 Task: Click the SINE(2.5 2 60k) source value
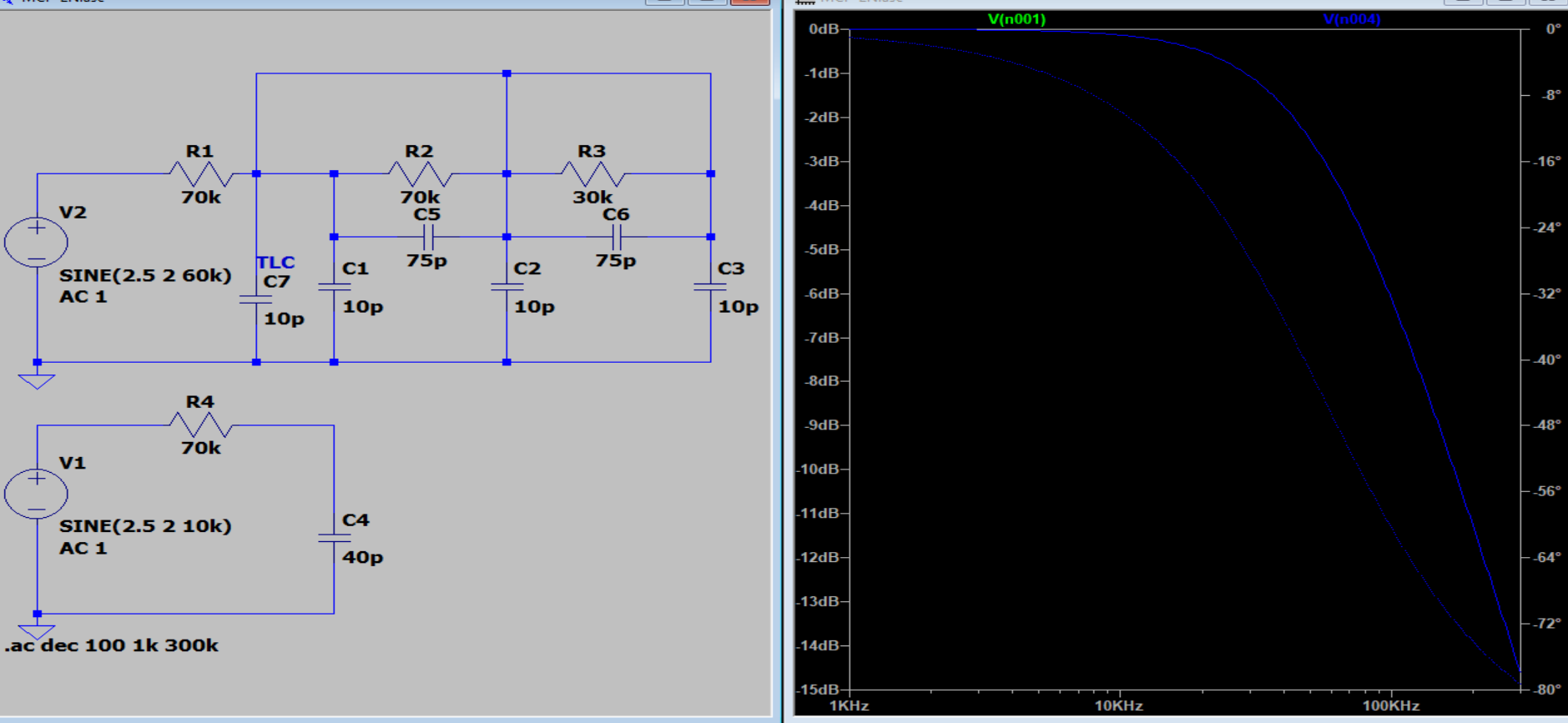[x=145, y=275]
